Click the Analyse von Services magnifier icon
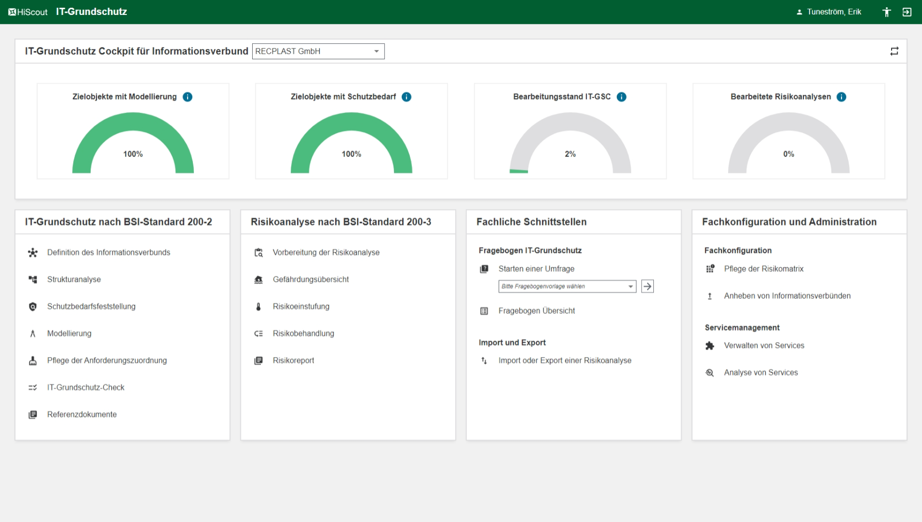922x522 pixels. click(x=710, y=373)
